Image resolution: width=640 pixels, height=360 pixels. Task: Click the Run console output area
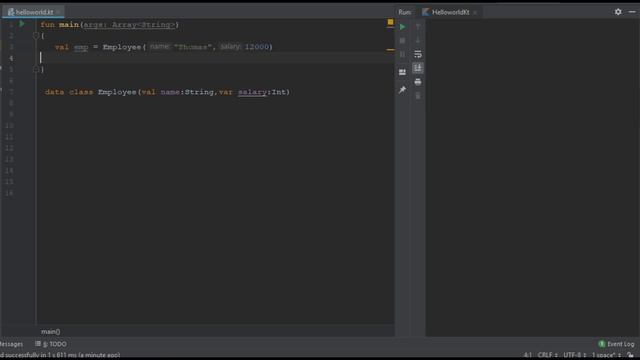tap(532, 178)
